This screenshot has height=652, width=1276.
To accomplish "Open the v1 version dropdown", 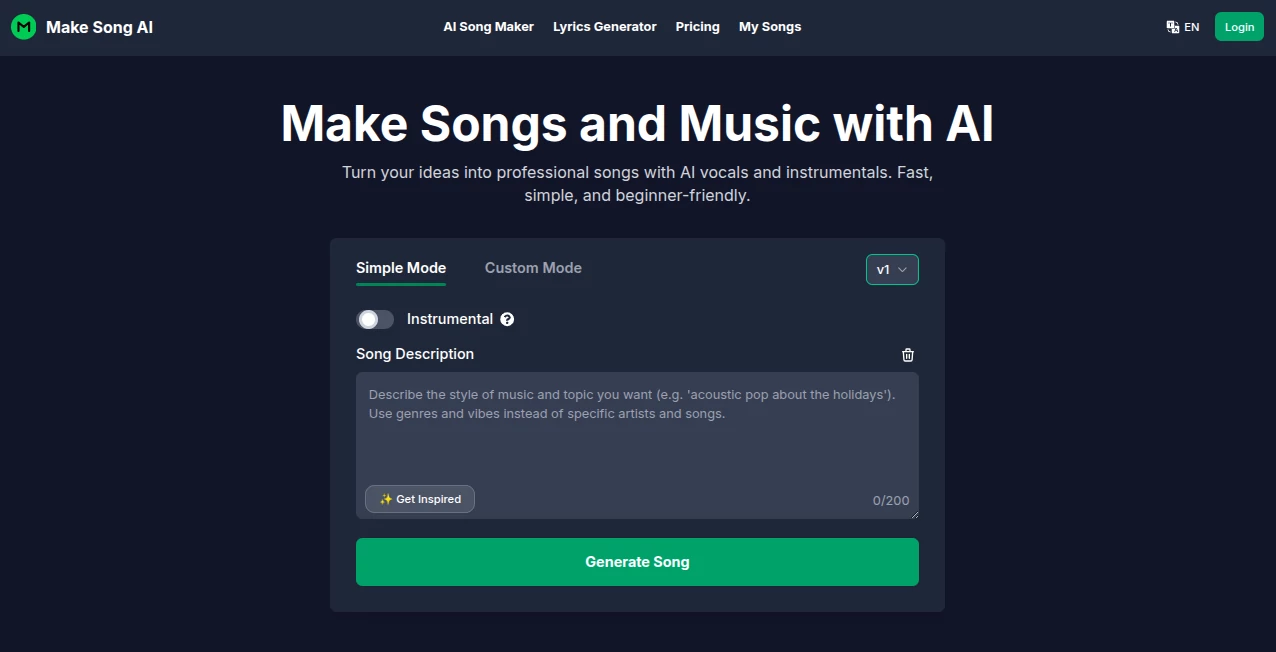I will tap(892, 269).
